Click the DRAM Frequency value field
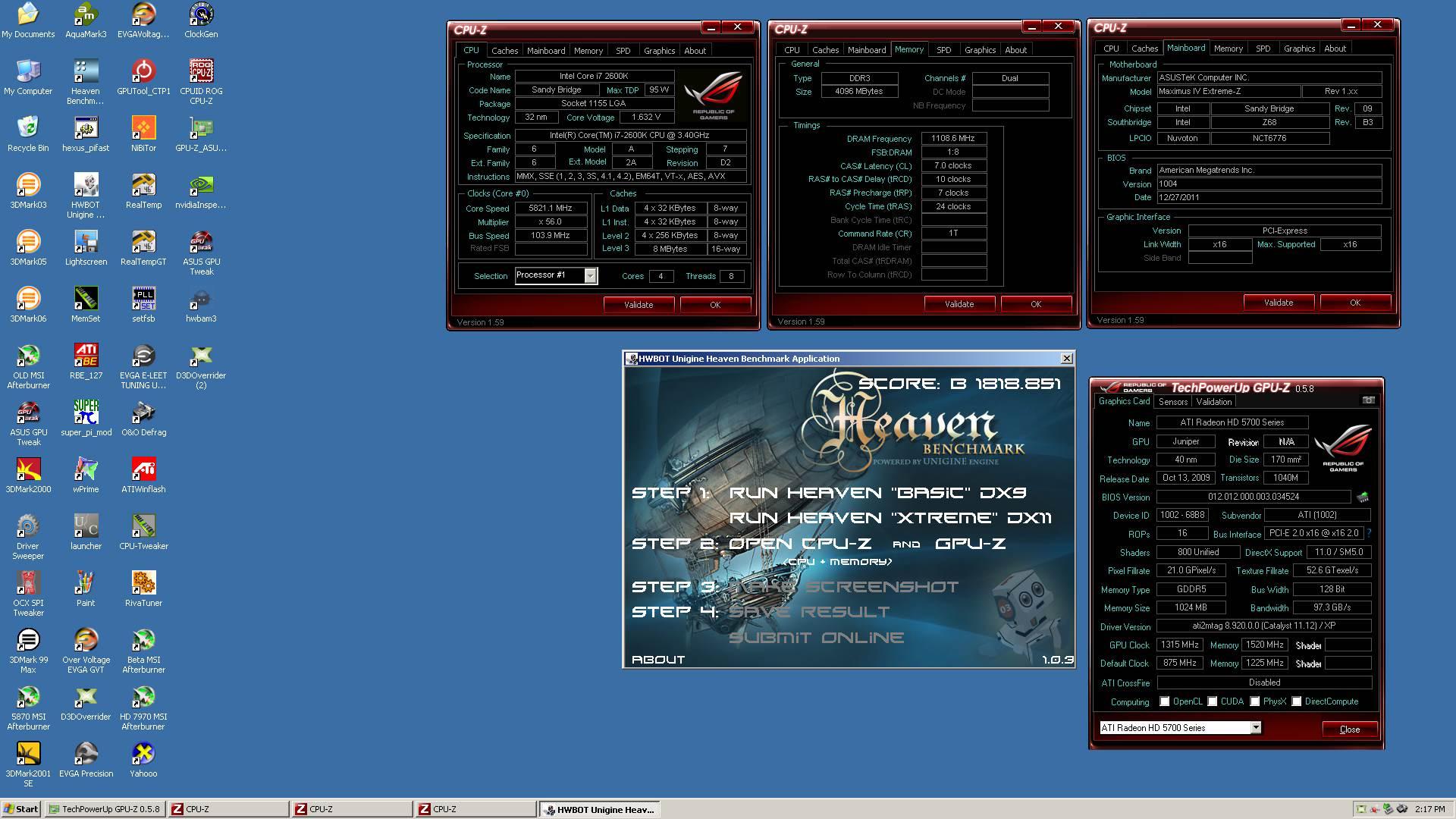Image resolution: width=1456 pixels, height=819 pixels. coord(954,139)
